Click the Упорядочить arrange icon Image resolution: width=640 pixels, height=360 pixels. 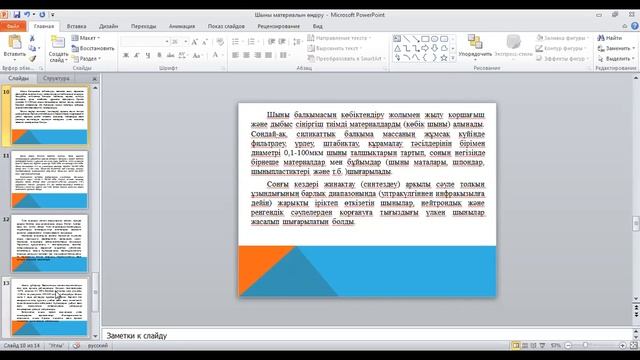pyautogui.click(x=475, y=42)
